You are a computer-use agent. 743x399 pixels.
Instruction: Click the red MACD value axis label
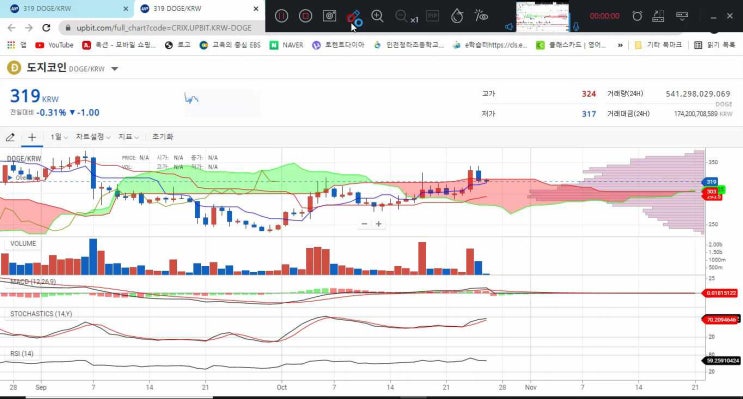(721, 293)
